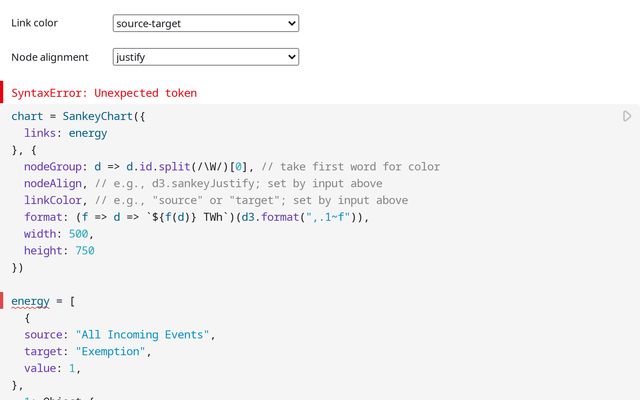The height and width of the screenshot is (400, 640).
Task: Click the "Exemption" target string
Action: click(111, 351)
